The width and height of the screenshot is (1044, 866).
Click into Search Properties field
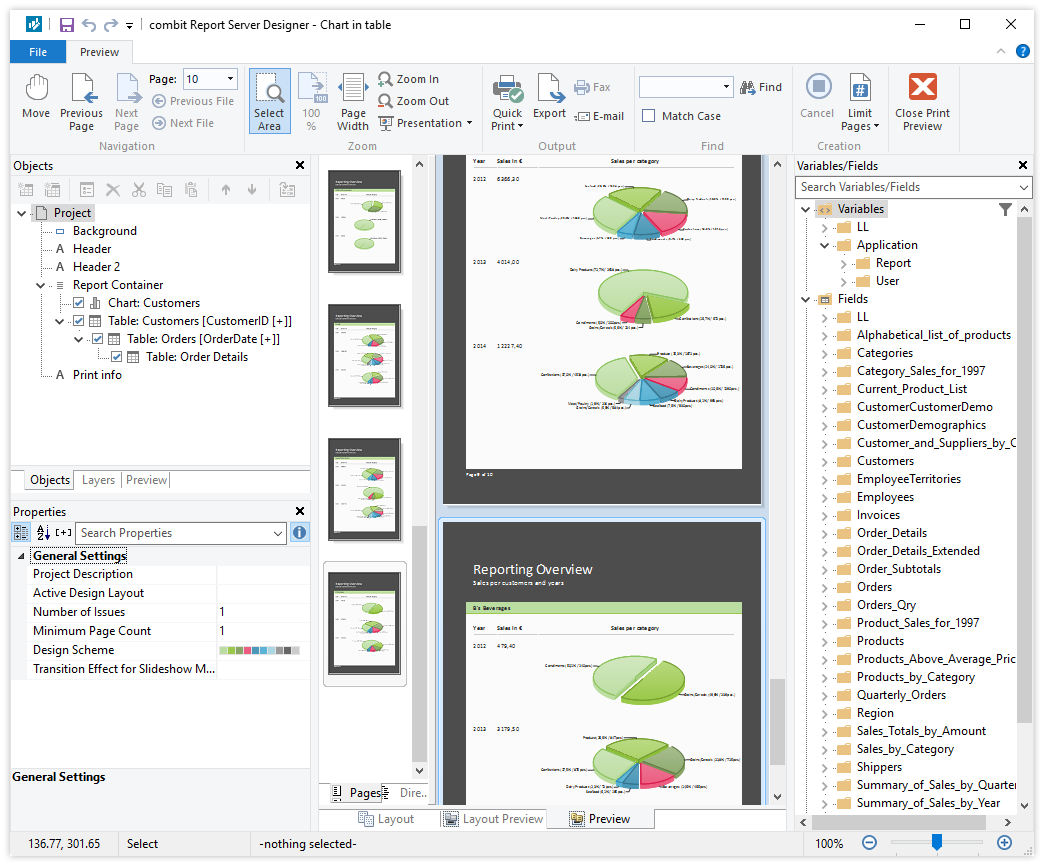coord(173,533)
